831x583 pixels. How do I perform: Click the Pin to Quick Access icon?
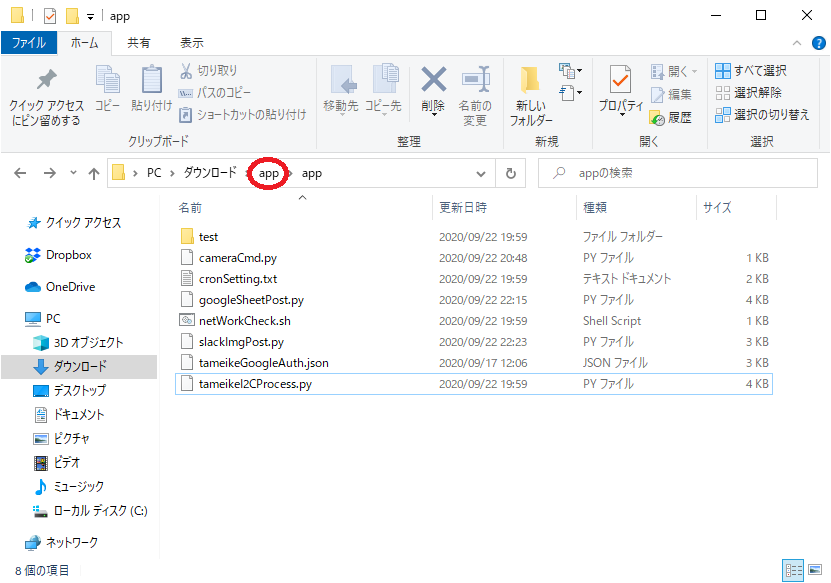46,80
